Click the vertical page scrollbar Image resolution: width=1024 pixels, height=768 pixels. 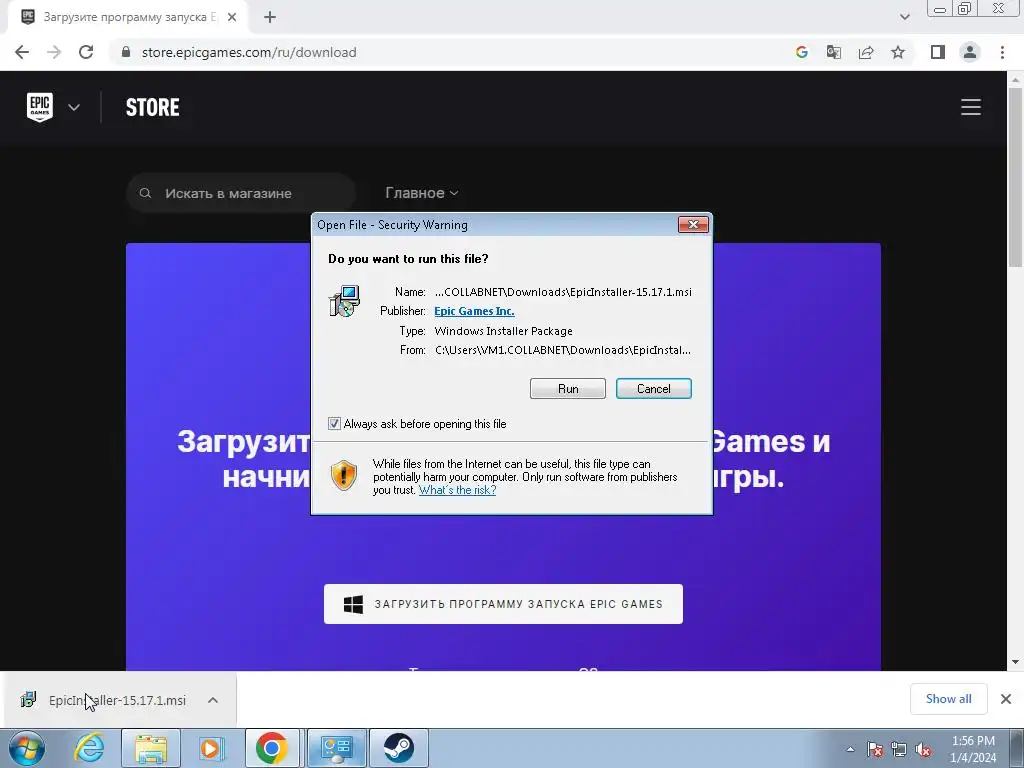click(x=1016, y=176)
